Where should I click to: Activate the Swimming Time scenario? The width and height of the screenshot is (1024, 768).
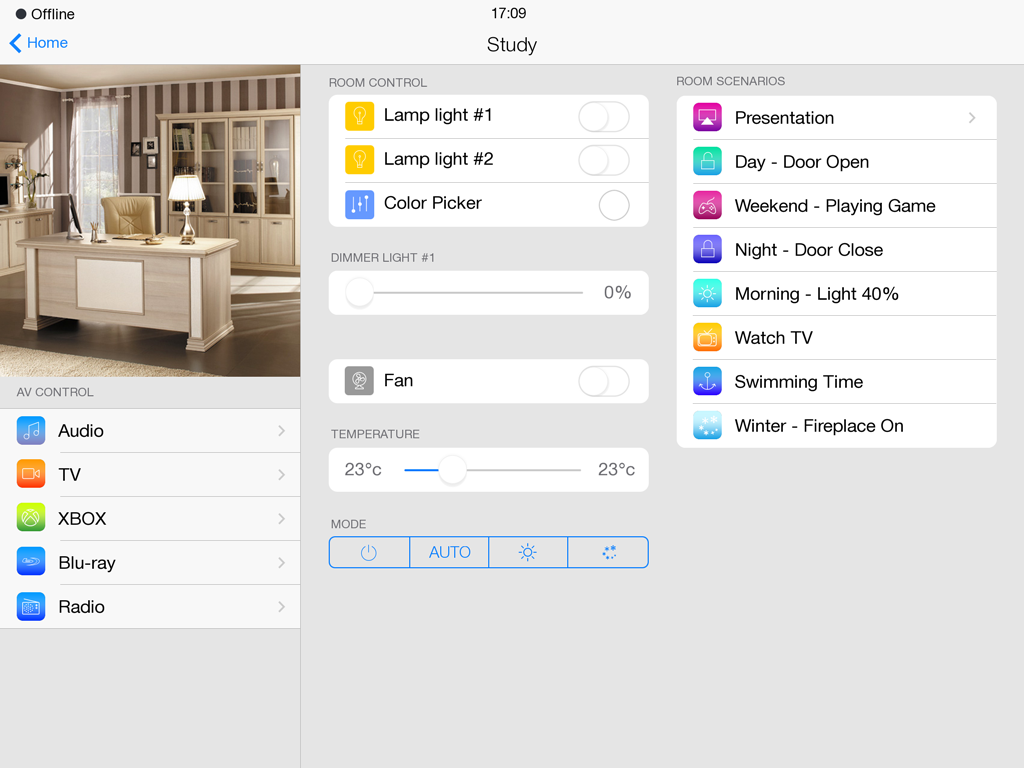[837, 381]
